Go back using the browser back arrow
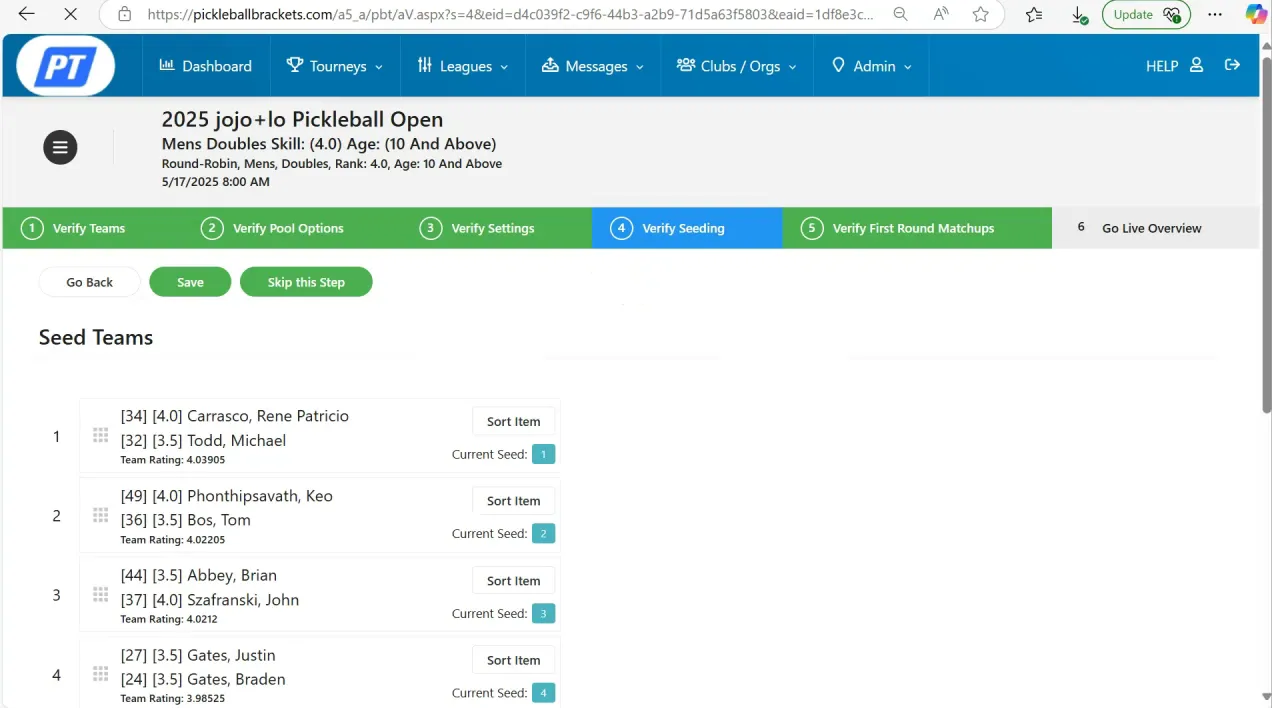This screenshot has width=1272, height=708. (x=27, y=14)
